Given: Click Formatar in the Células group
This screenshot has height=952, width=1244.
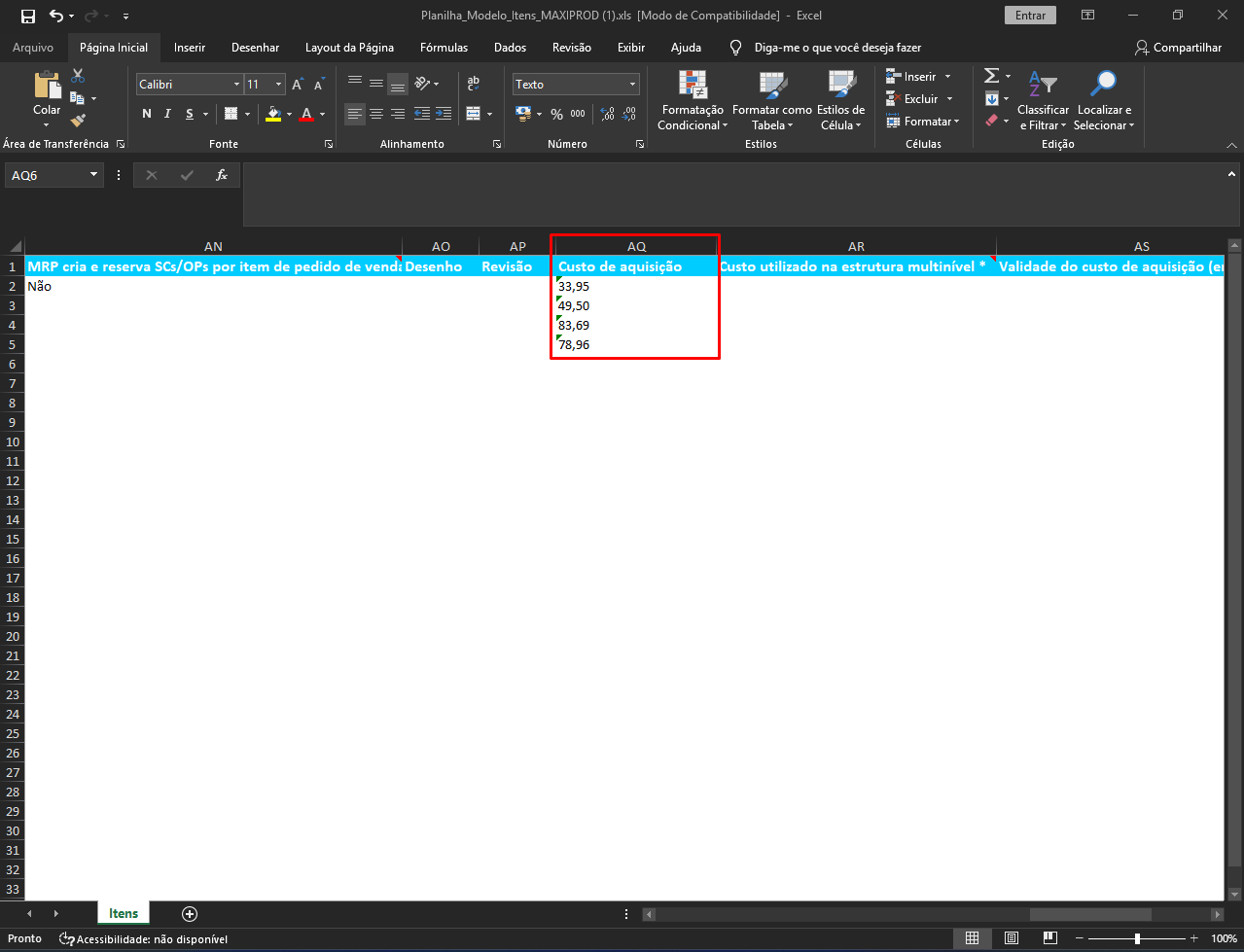Looking at the screenshot, I should coord(923,121).
